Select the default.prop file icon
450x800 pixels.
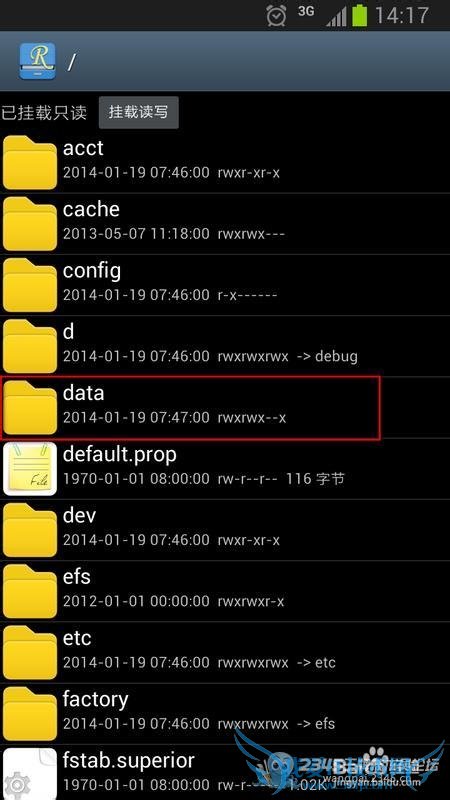pyautogui.click(x=30, y=468)
